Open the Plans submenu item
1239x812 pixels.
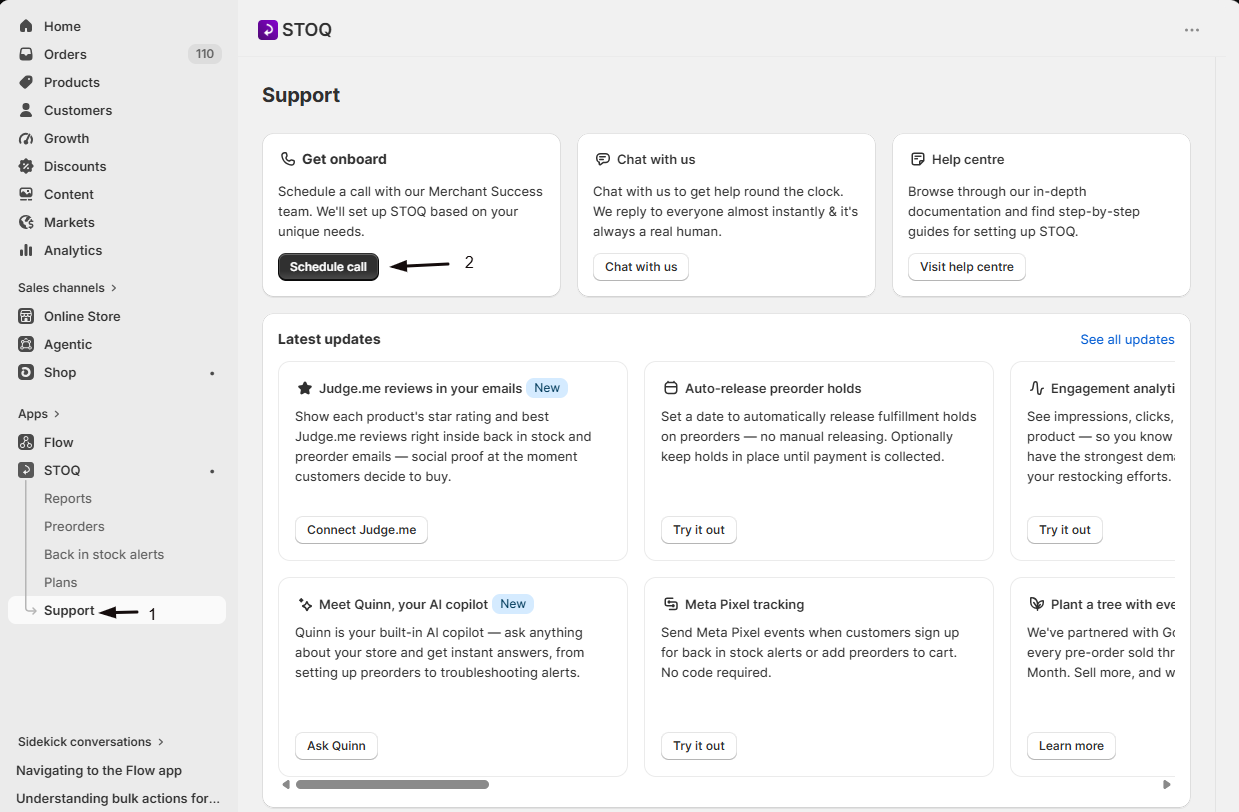click(x=61, y=582)
